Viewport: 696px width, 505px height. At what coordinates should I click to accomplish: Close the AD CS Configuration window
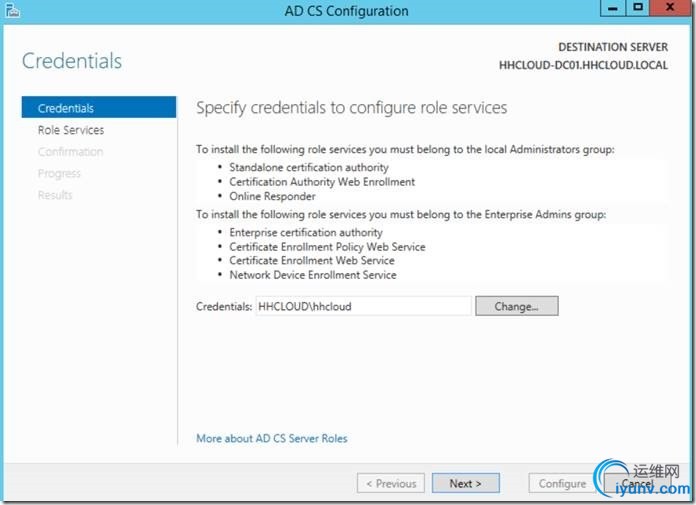[671, 9]
